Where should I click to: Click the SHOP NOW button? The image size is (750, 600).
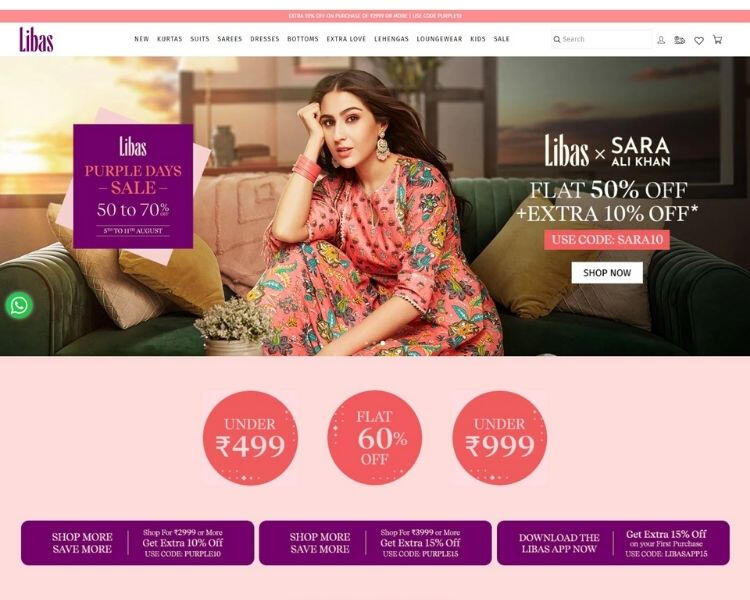pyautogui.click(x=607, y=273)
